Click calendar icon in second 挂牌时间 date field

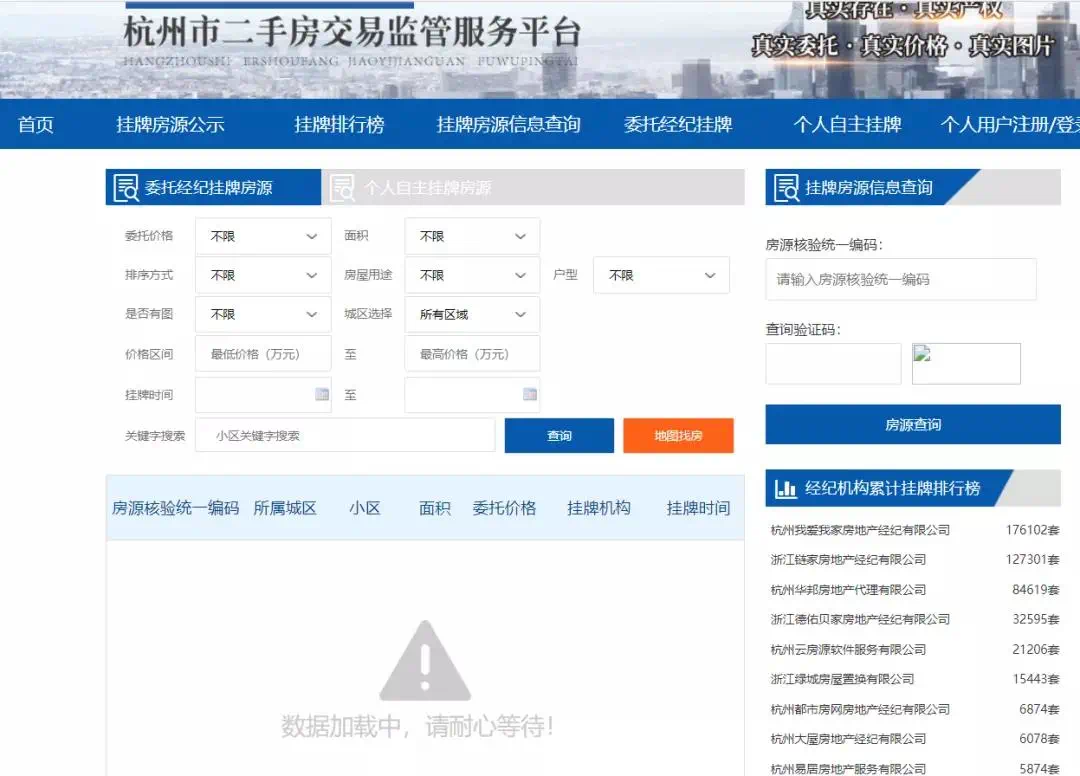[x=530, y=394]
